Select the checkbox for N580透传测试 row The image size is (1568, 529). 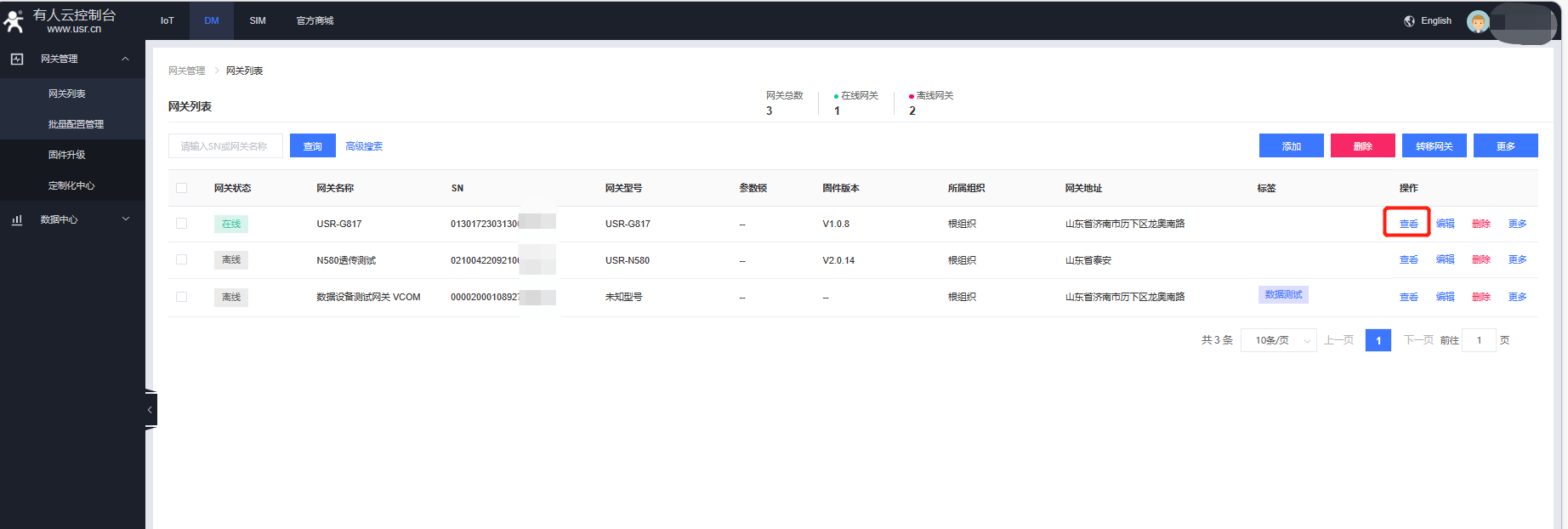[x=181, y=260]
